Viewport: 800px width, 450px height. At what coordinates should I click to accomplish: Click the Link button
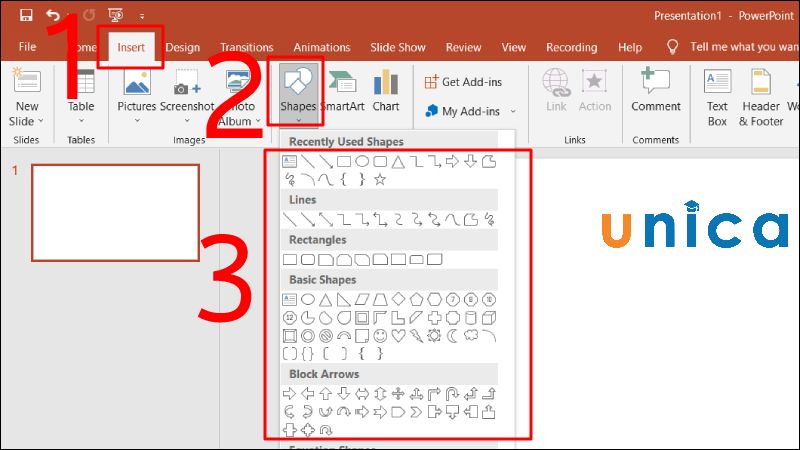pyautogui.click(x=556, y=90)
